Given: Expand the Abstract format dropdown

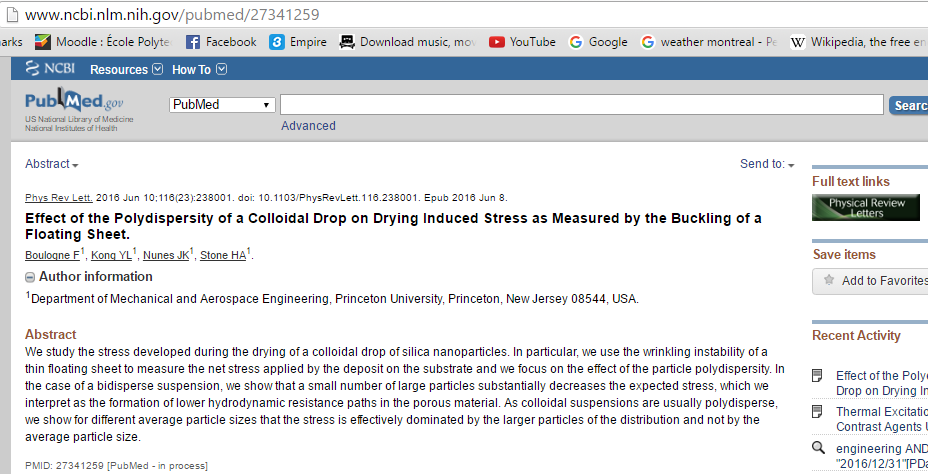Looking at the screenshot, I should (52, 164).
